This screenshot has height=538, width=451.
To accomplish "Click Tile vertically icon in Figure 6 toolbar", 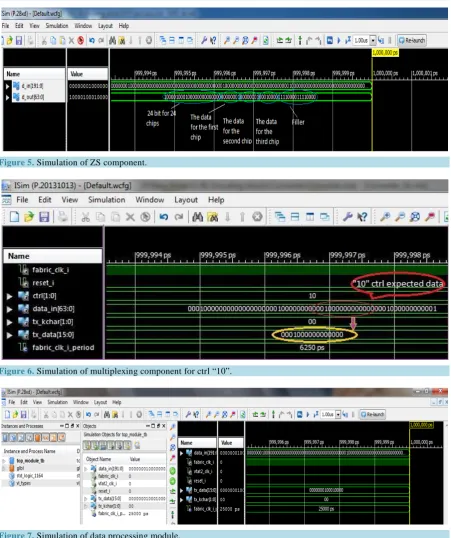I will click(x=310, y=217).
